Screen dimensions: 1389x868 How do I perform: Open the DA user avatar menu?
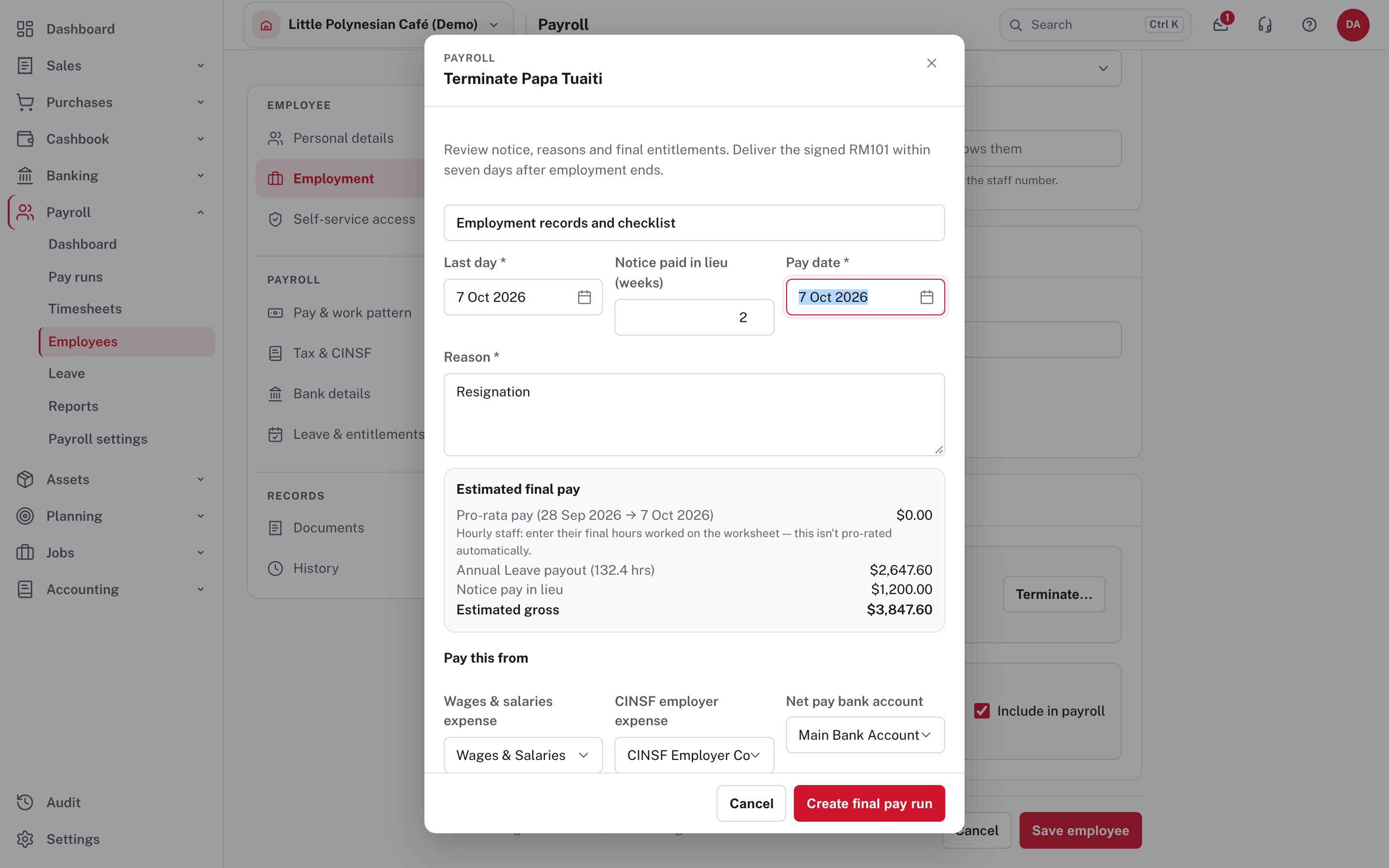tap(1353, 25)
